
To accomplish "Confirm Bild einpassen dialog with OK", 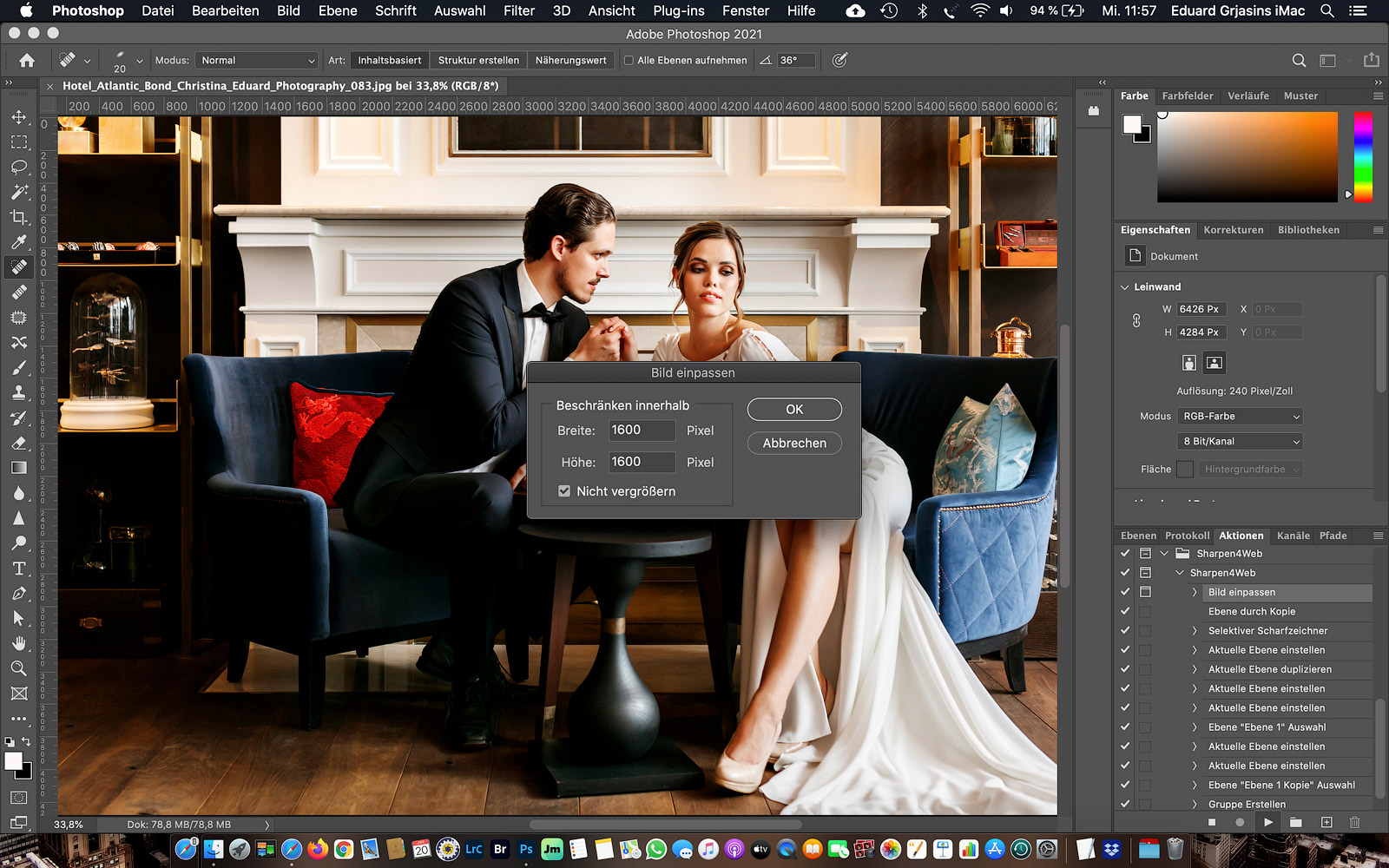I will [794, 409].
